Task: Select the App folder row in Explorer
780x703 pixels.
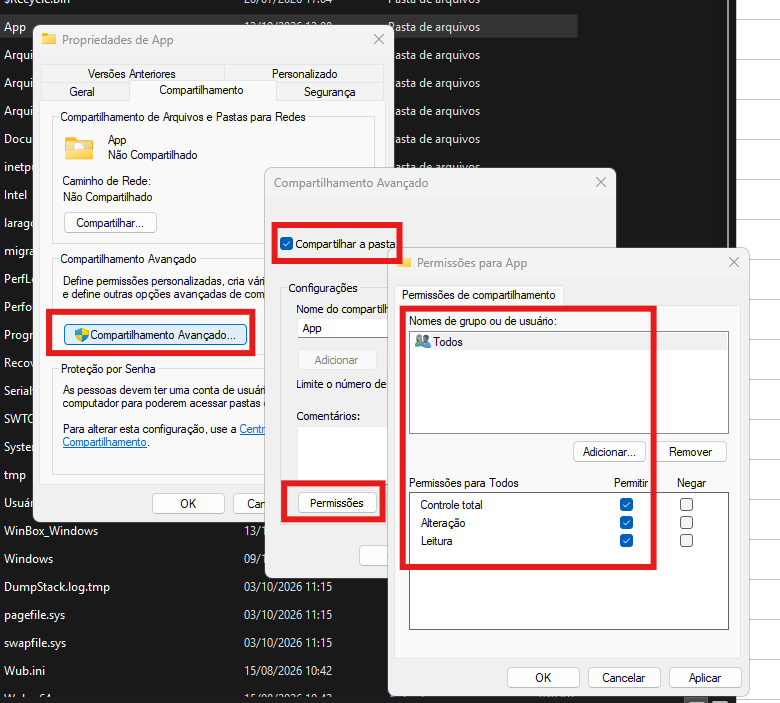Action: click(x=289, y=27)
